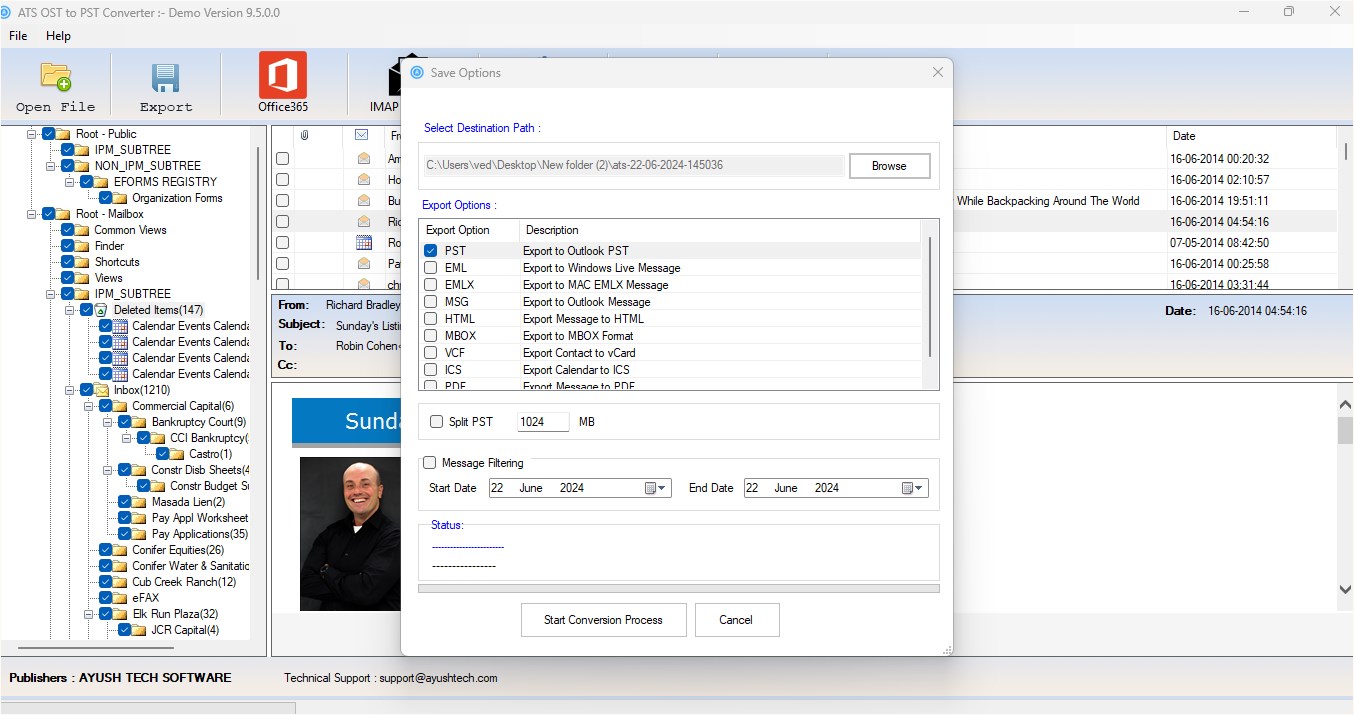This screenshot has height=715, width=1354.
Task: Click the Export floppy-disk toolbar icon
Action: (x=165, y=78)
